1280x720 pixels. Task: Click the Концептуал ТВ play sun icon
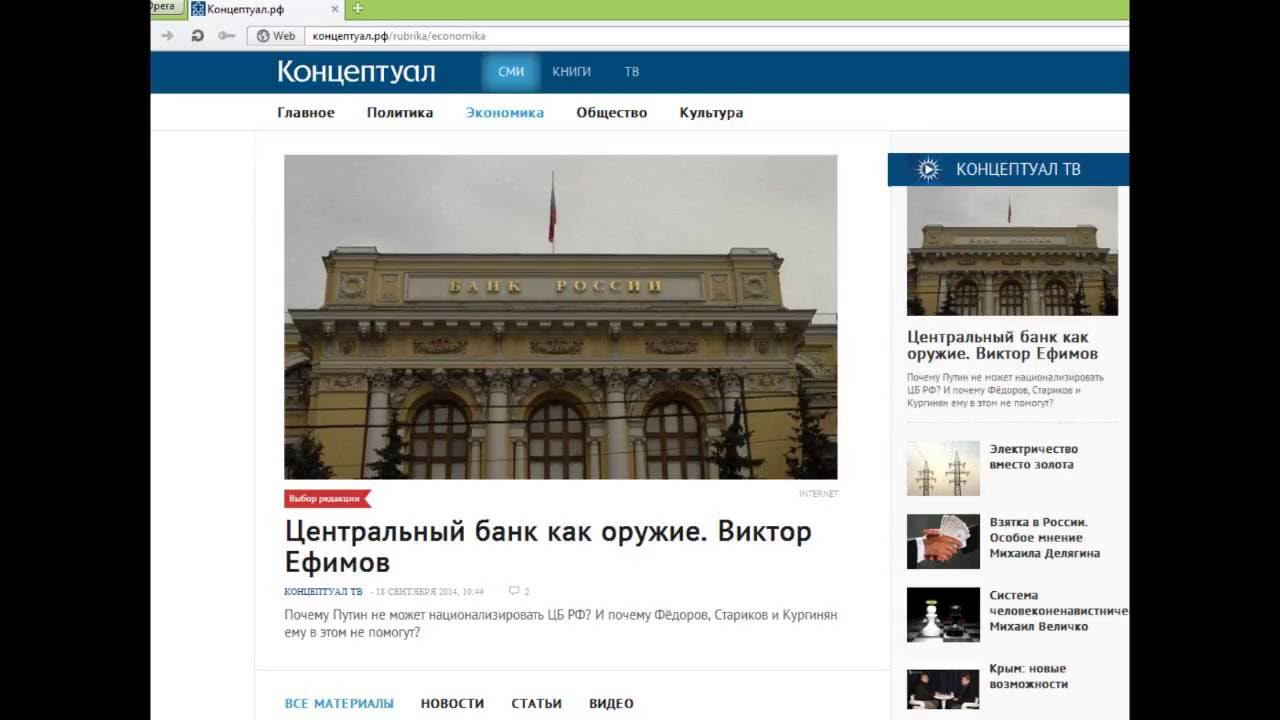(x=929, y=169)
